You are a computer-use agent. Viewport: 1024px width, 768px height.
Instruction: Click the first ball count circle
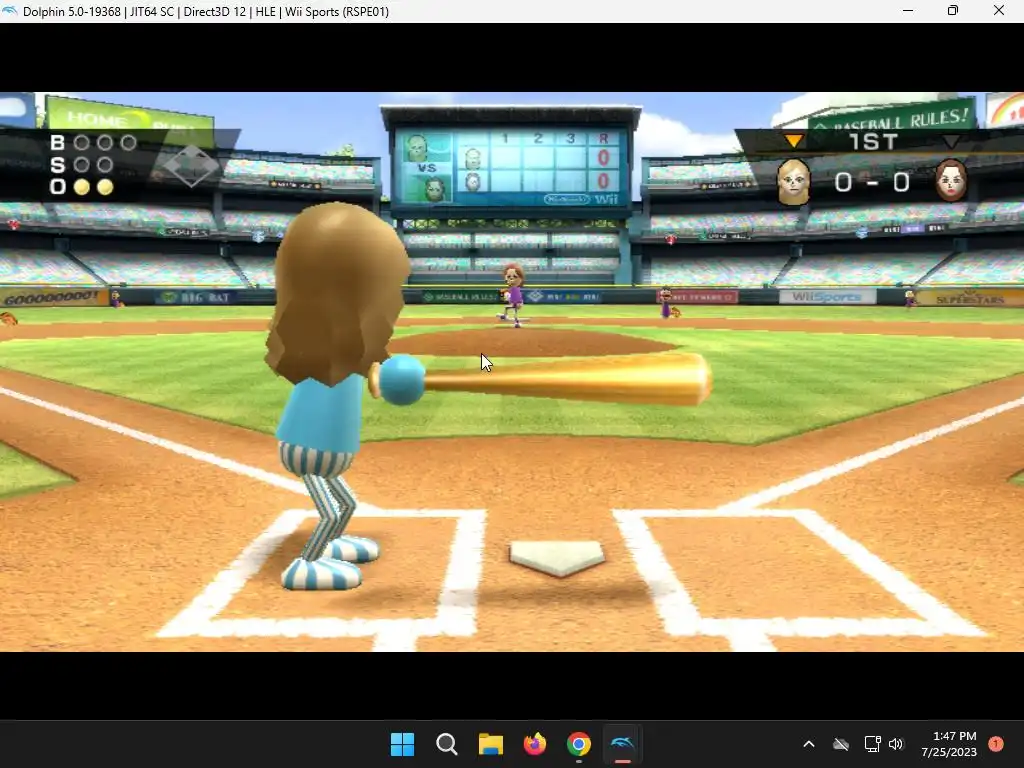coord(82,142)
